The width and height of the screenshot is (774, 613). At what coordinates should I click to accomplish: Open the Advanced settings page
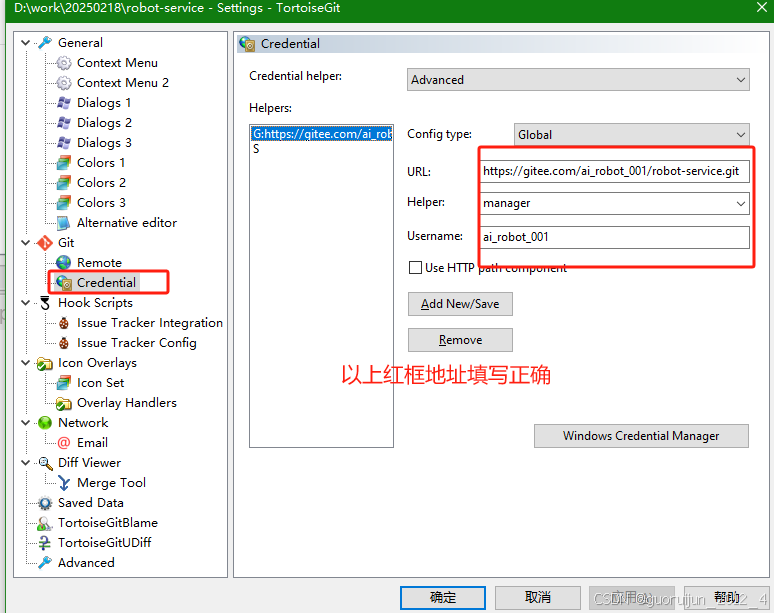[86, 563]
